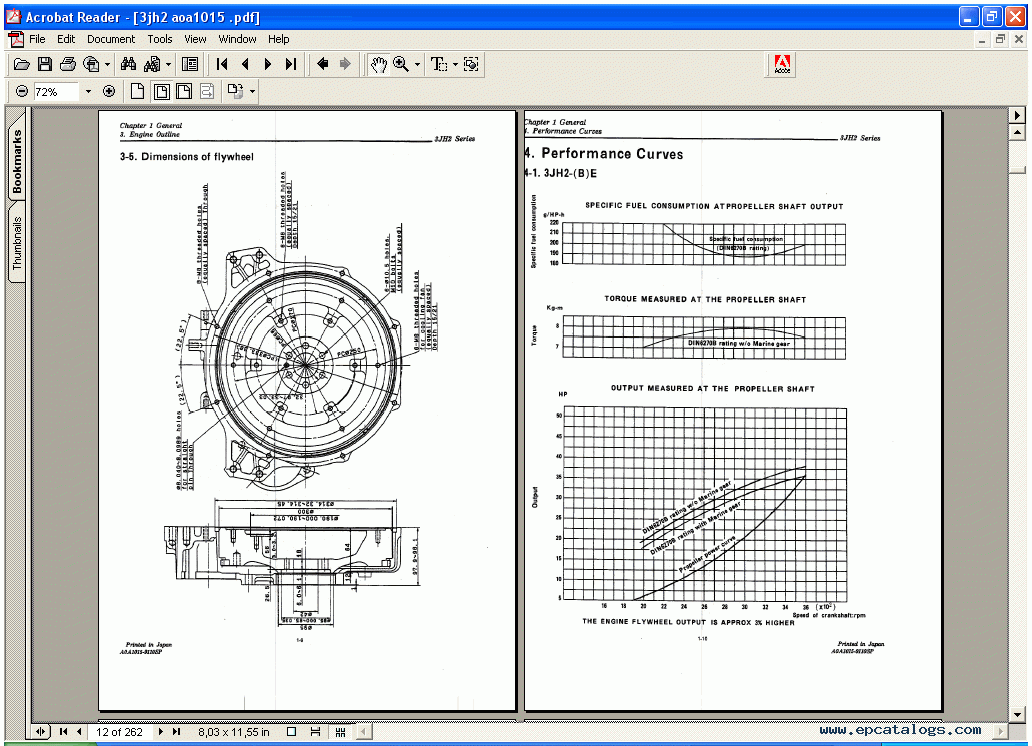Open the Help menu
Image resolution: width=1032 pixels, height=746 pixels.
[278, 40]
